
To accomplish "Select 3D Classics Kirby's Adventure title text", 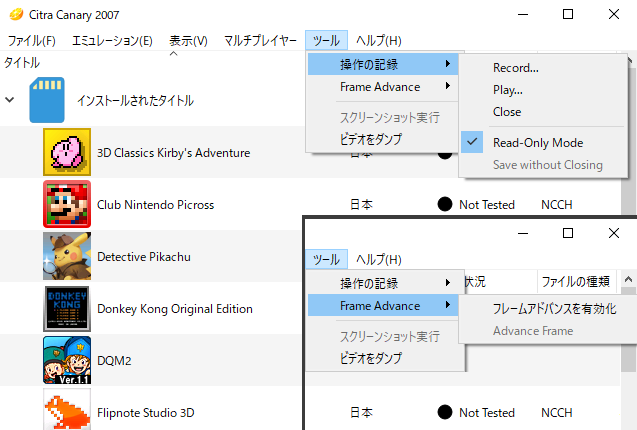I will coord(173,153).
